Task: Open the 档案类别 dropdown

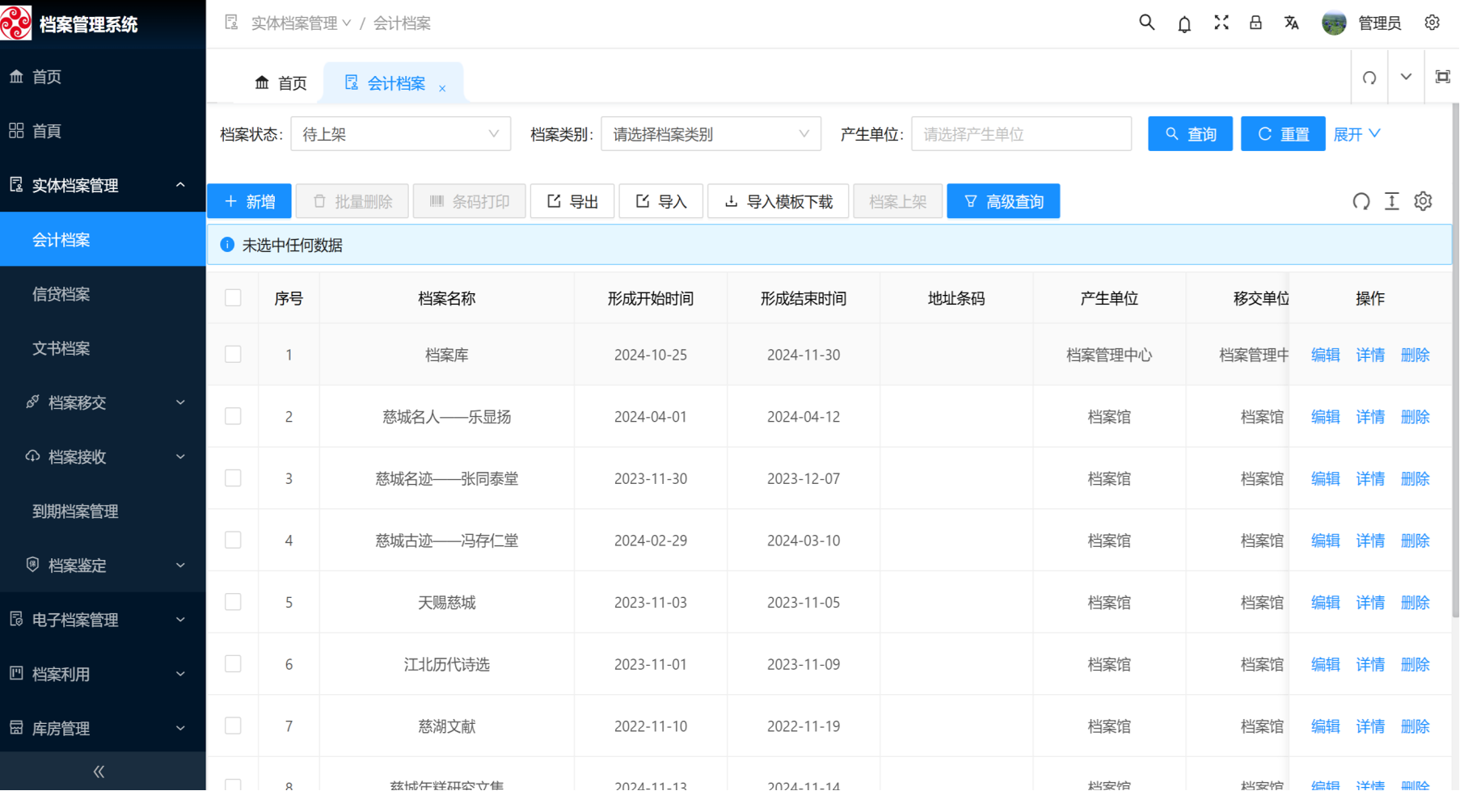Action: point(710,134)
